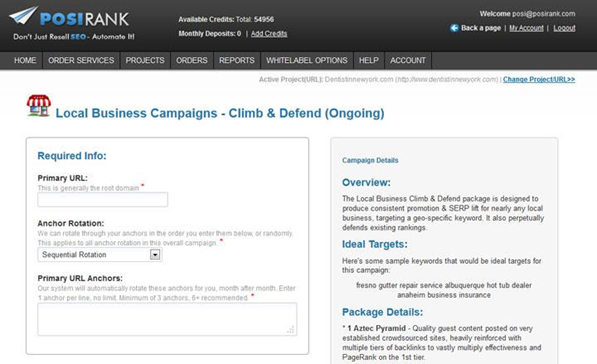Go to the PROJECTS menu item
Viewport: 597px width, 364px height.
pos(145,61)
